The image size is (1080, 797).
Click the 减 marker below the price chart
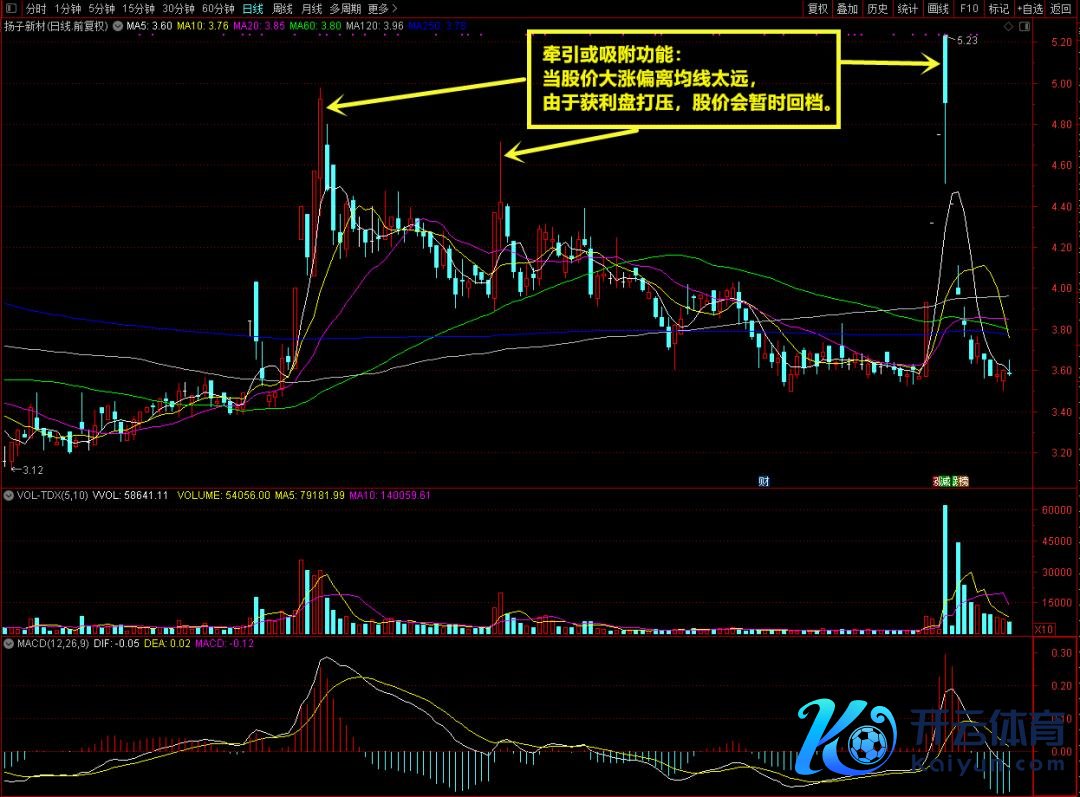(x=943, y=481)
